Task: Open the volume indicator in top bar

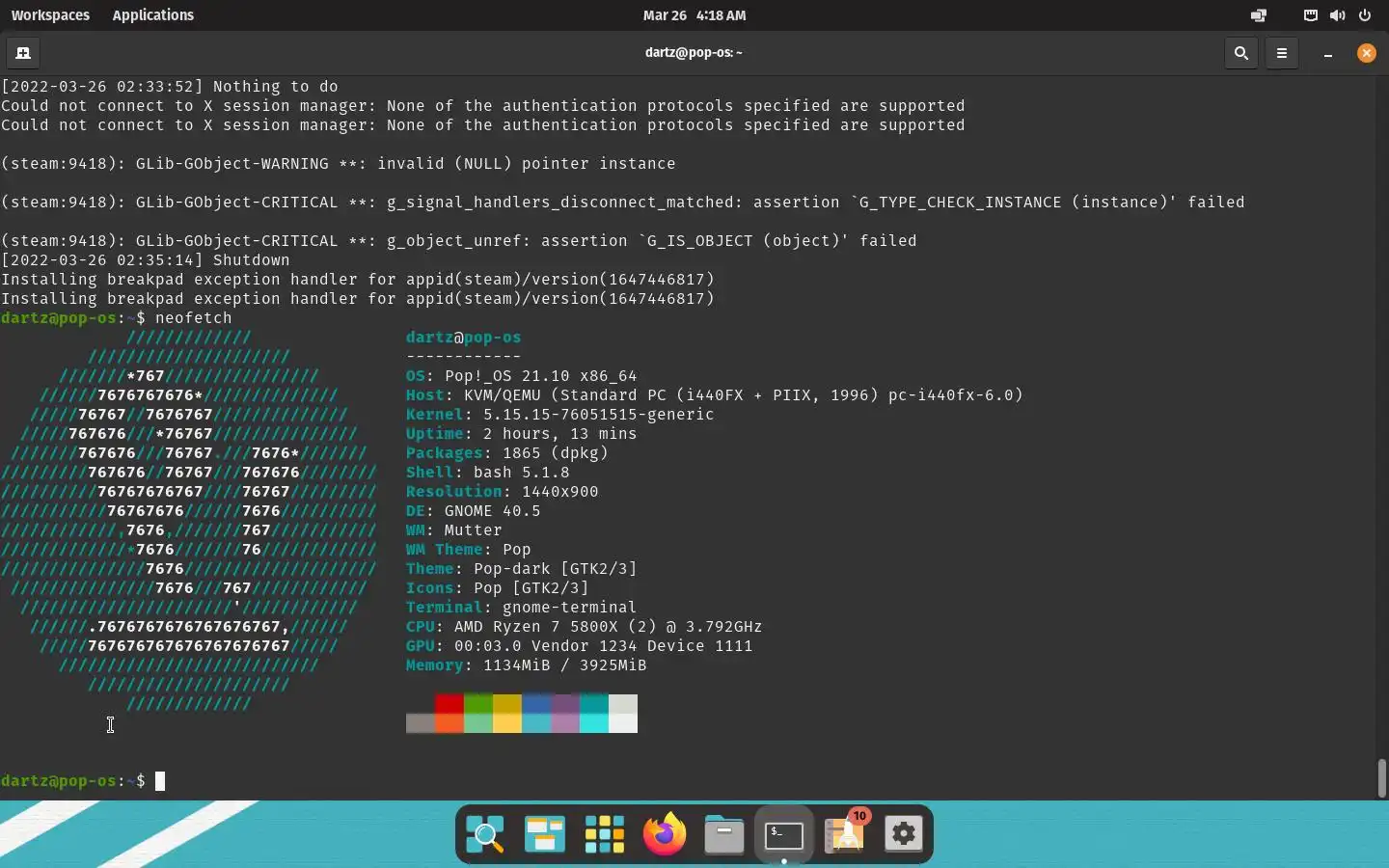Action: 1337,15
